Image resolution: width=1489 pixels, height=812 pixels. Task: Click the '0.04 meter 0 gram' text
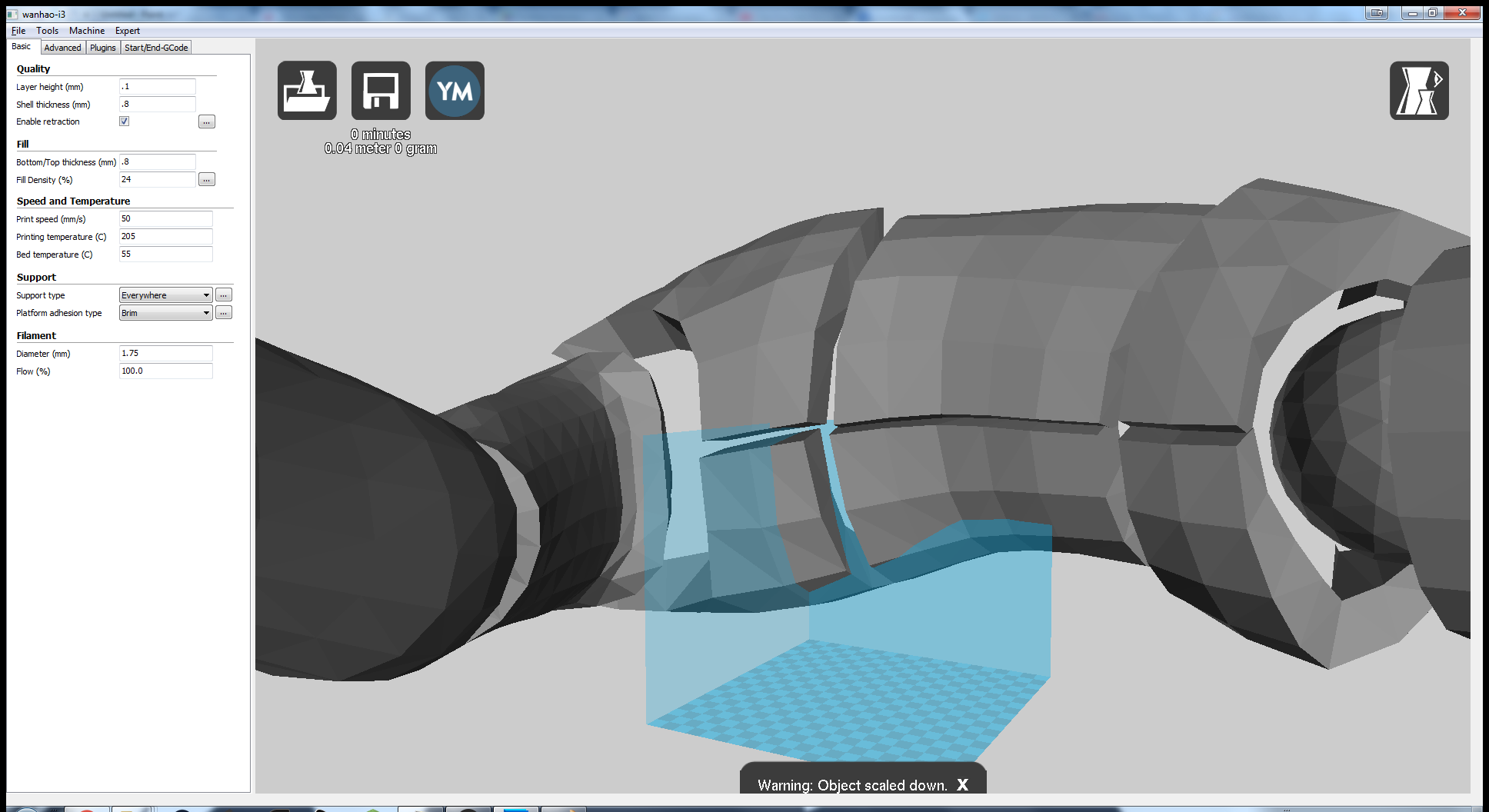tap(381, 148)
